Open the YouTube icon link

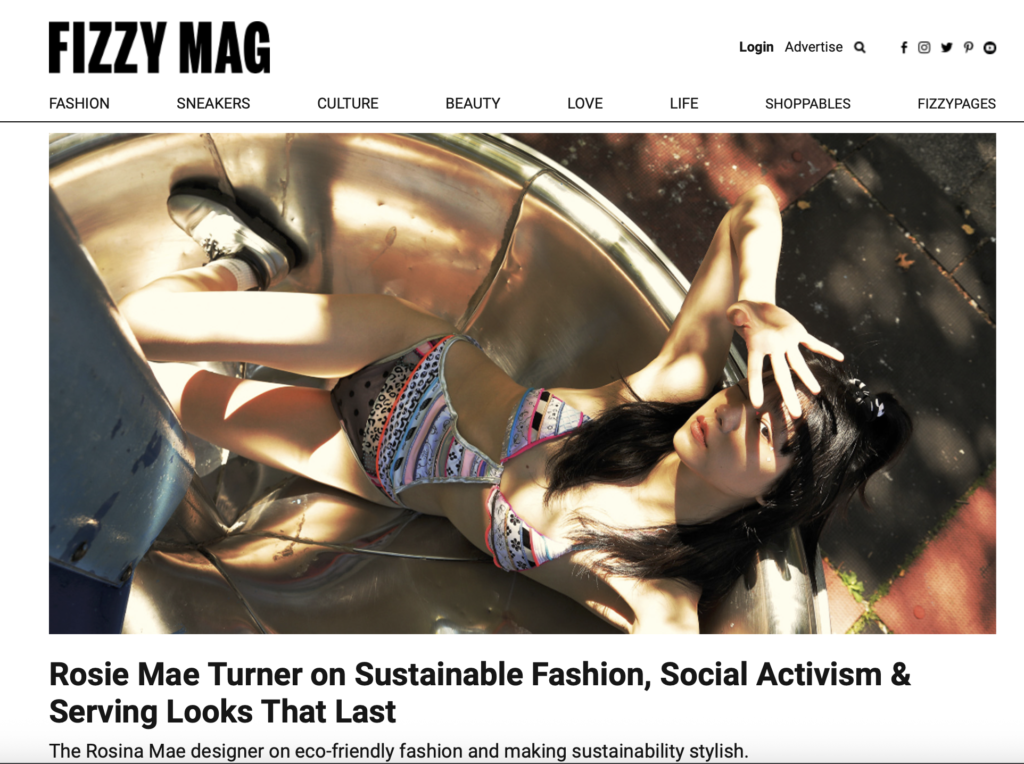click(990, 48)
